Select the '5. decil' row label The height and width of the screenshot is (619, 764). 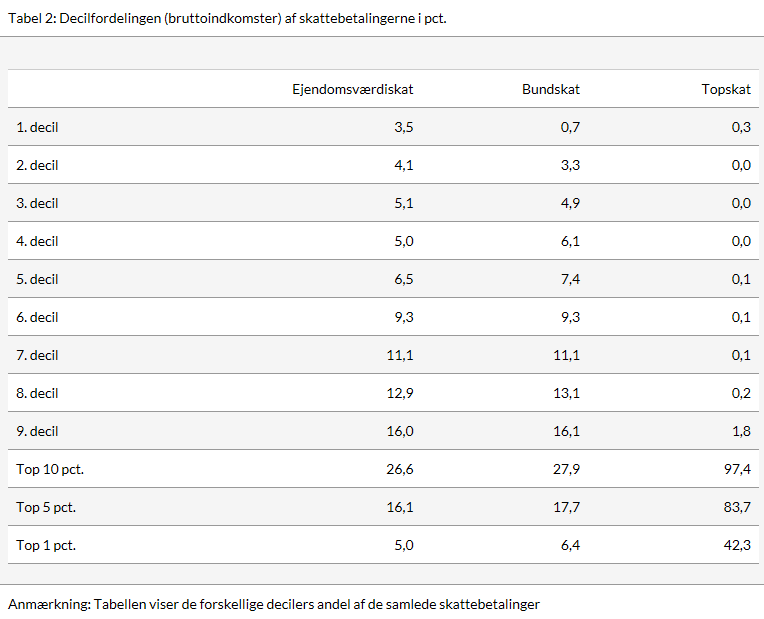tap(37, 279)
